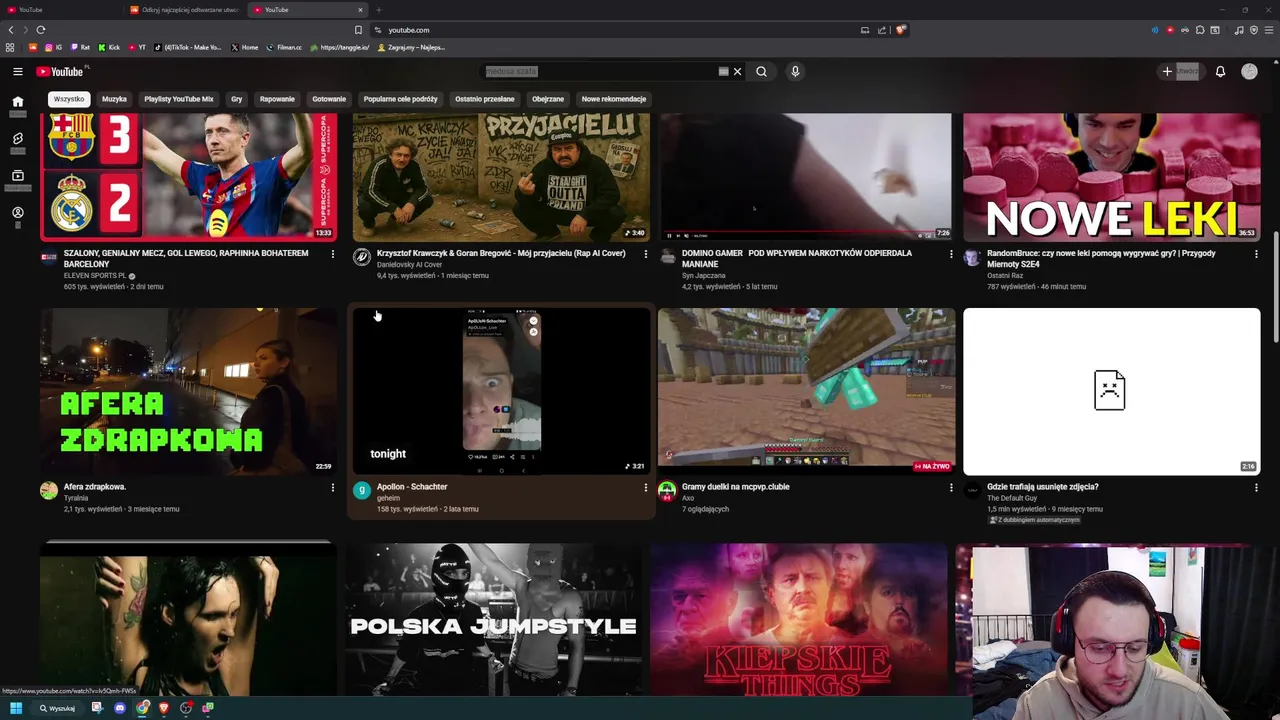This screenshot has height=720, width=1280.
Task: Start voice search with the microphone
Action: (795, 71)
